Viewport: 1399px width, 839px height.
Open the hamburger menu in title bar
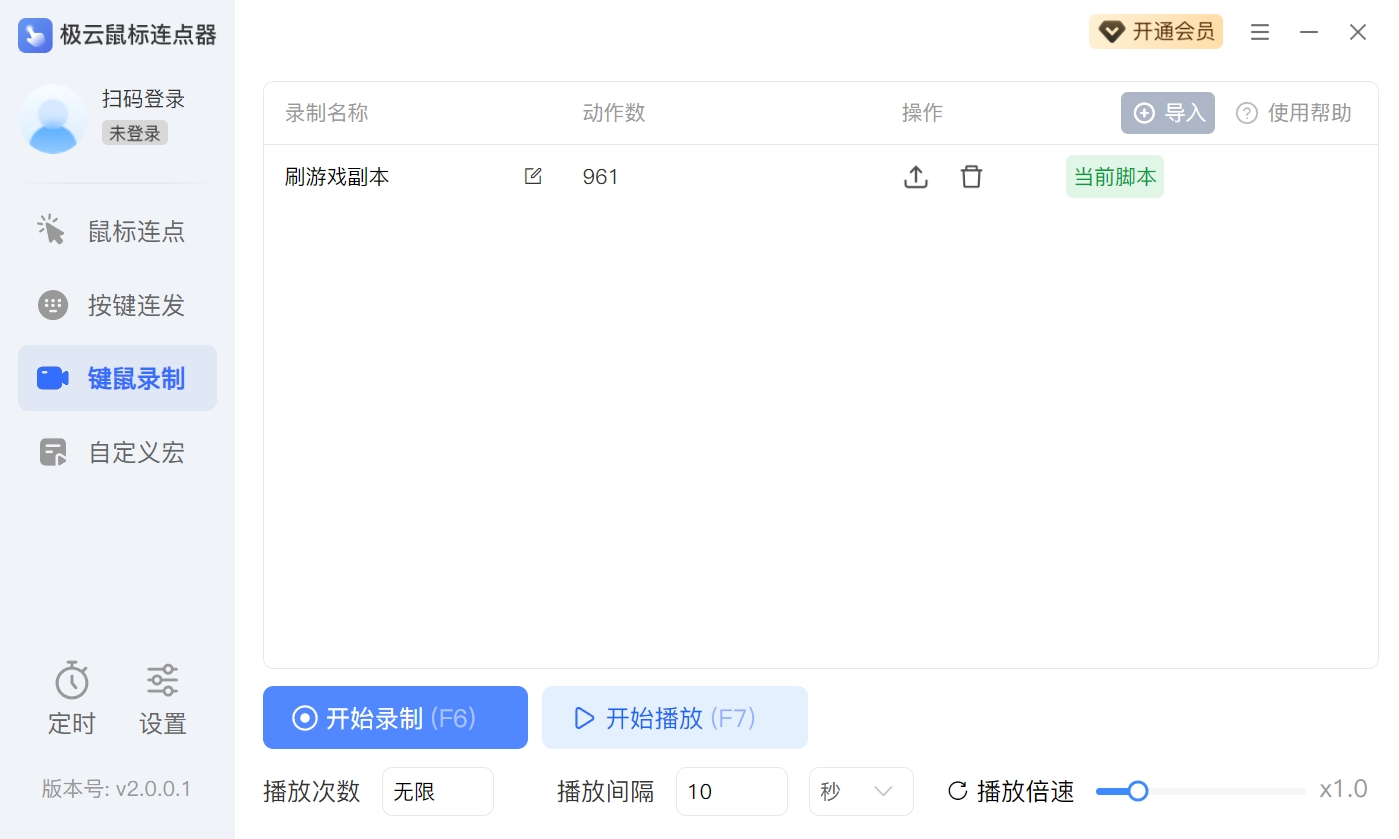(1260, 32)
